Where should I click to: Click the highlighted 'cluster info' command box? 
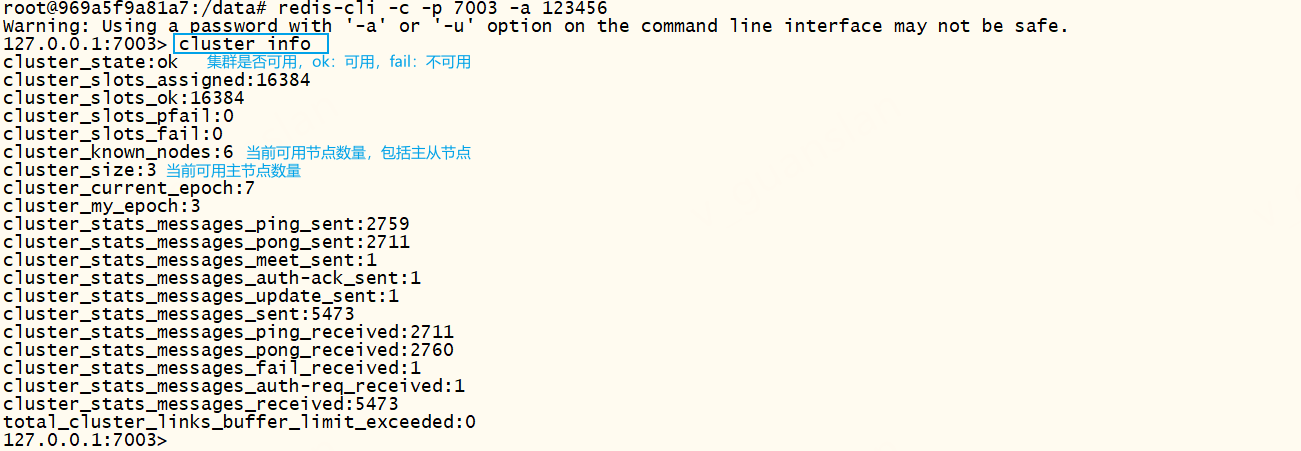[251, 44]
